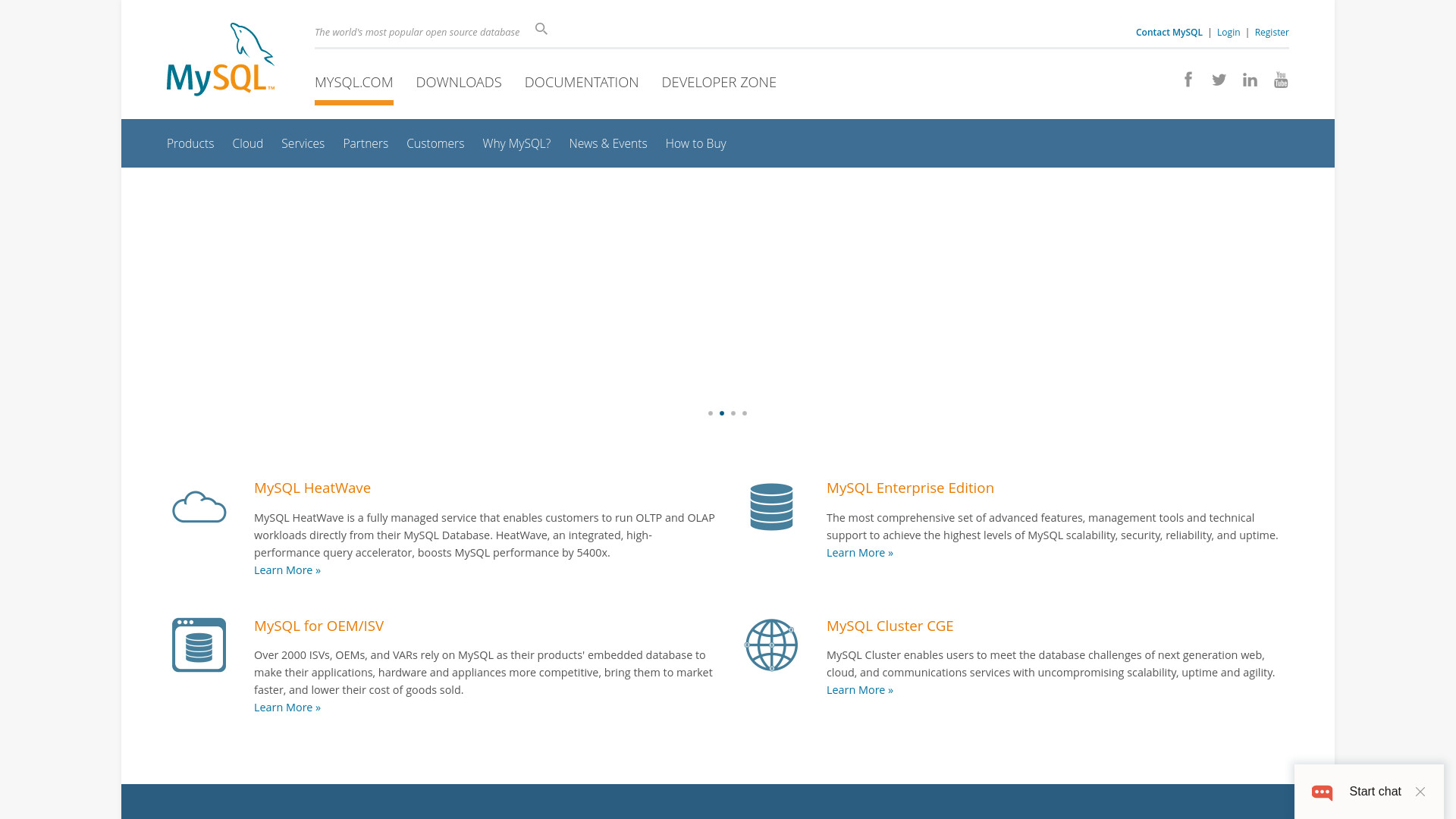Screen dimensions: 1456x819
Task: Select the first carousel dot
Action: point(711,413)
